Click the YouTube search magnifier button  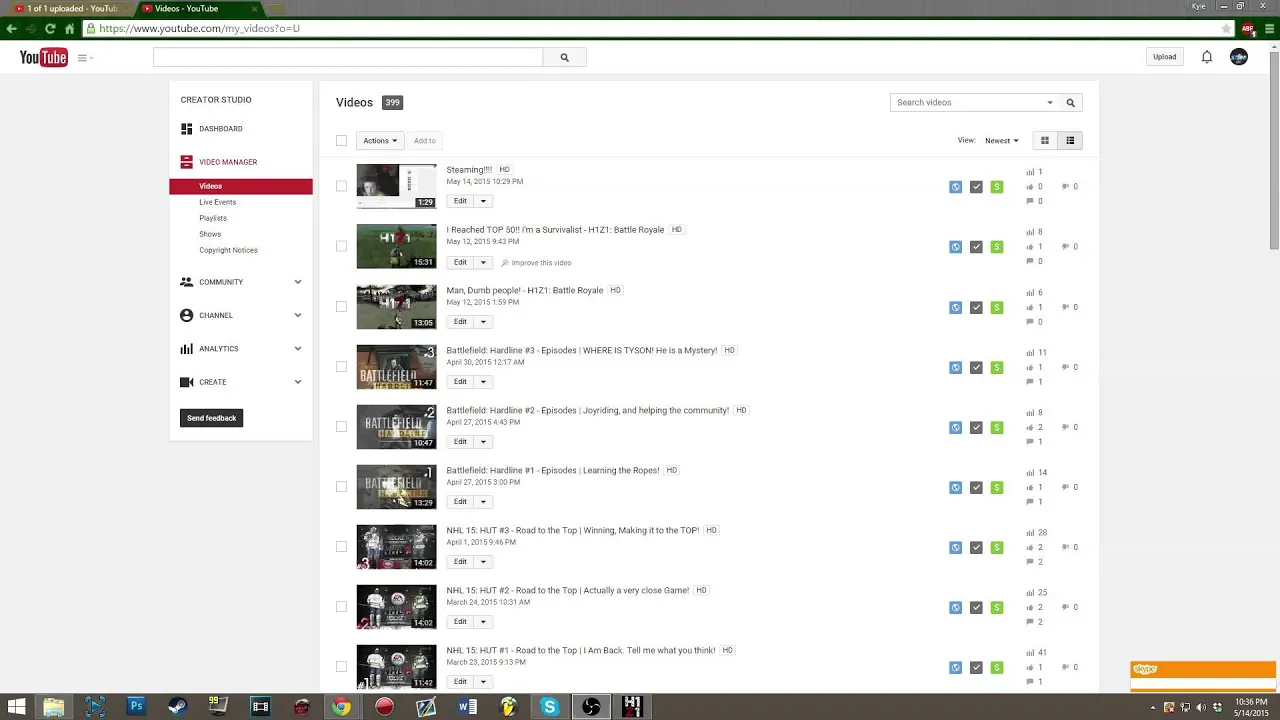[564, 58]
